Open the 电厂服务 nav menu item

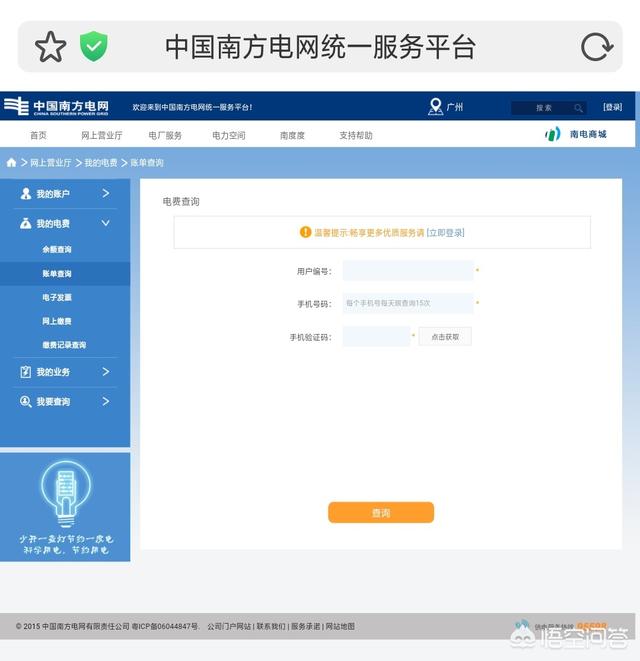click(x=165, y=135)
